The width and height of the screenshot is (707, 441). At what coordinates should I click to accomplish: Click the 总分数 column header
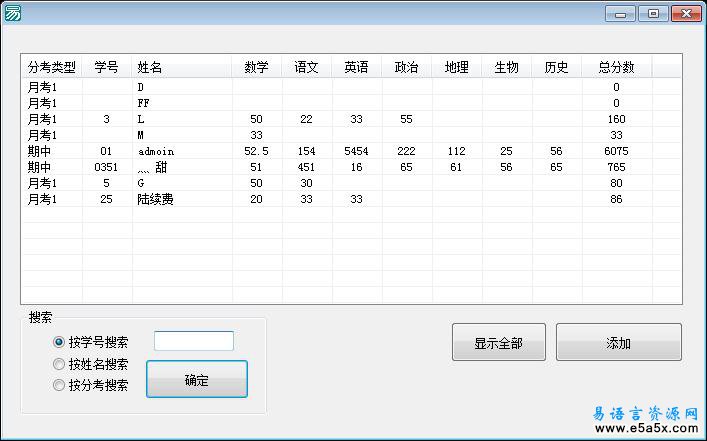(617, 67)
